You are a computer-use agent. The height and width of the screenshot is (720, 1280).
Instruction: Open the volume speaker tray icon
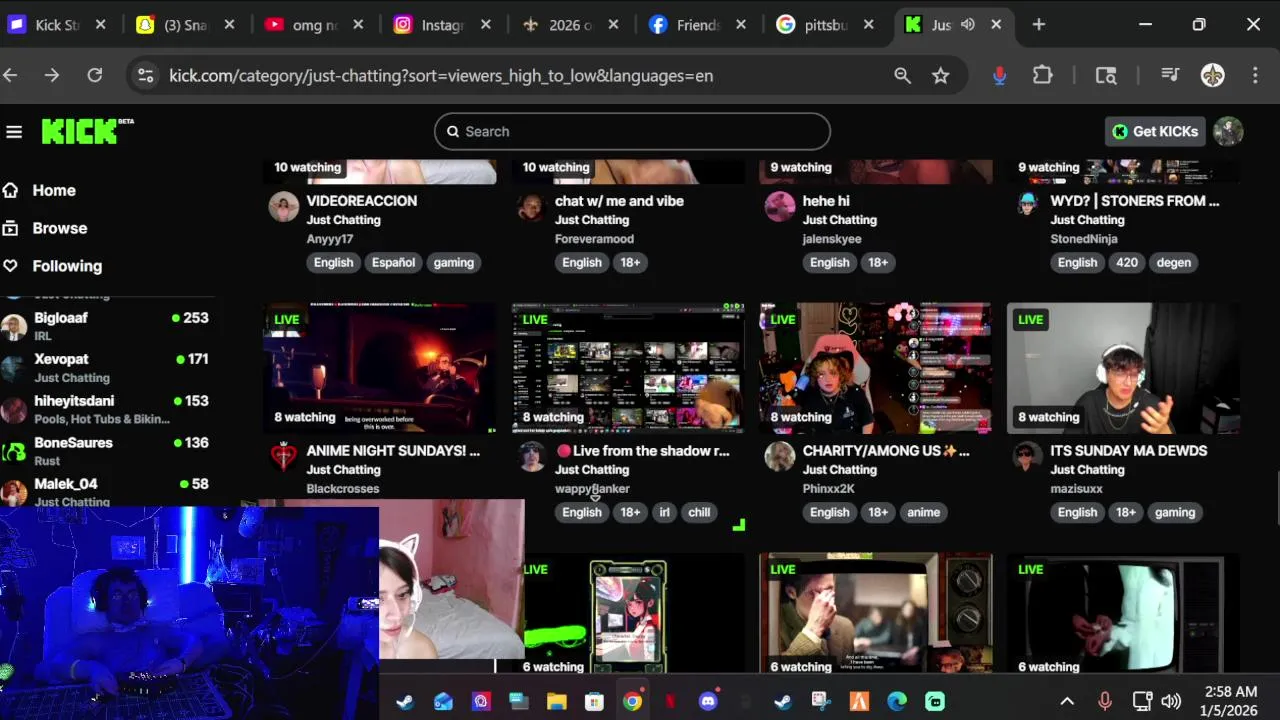(x=1171, y=701)
